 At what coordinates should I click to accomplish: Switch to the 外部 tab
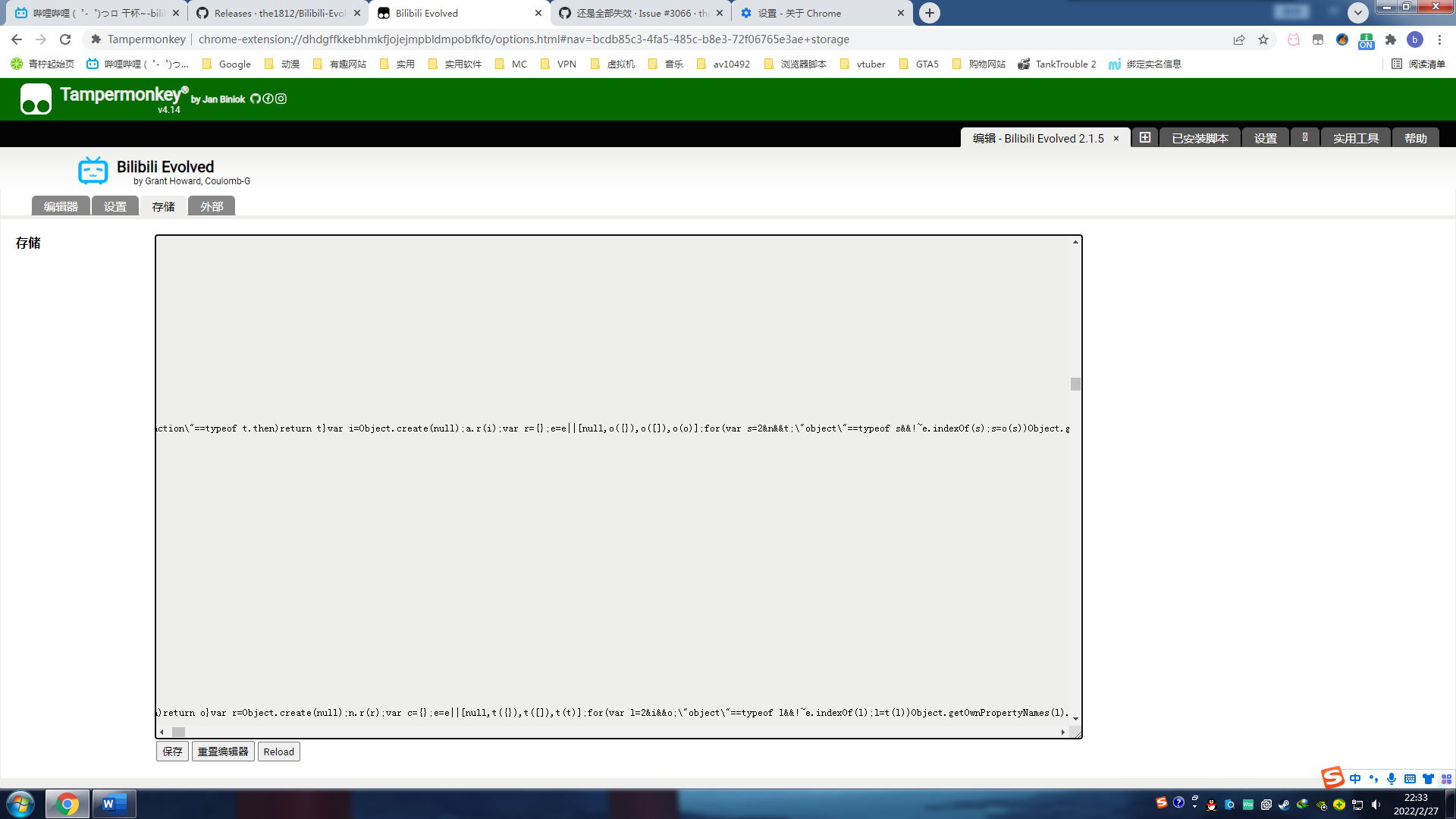click(212, 206)
